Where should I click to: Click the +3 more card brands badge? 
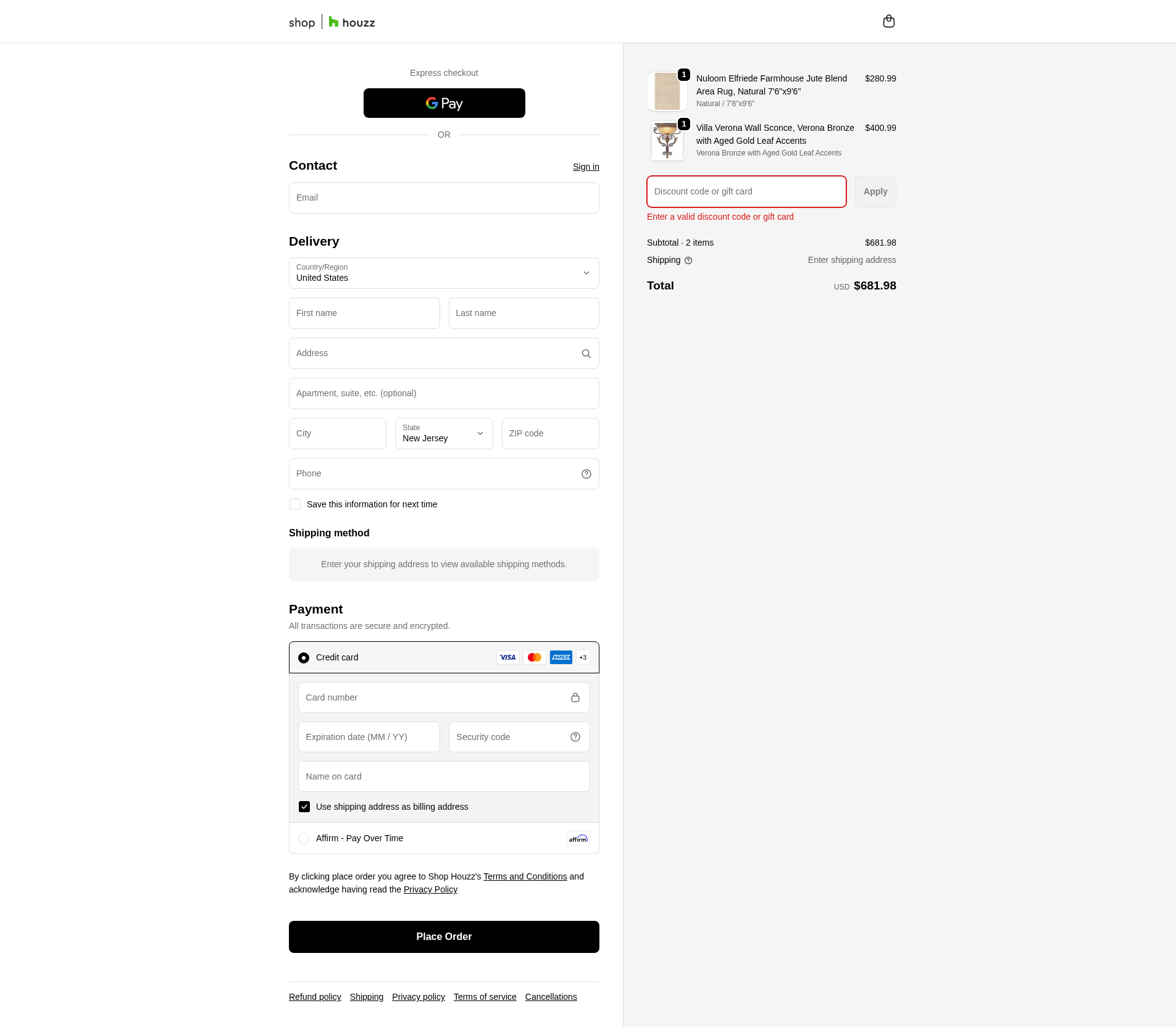coord(583,657)
